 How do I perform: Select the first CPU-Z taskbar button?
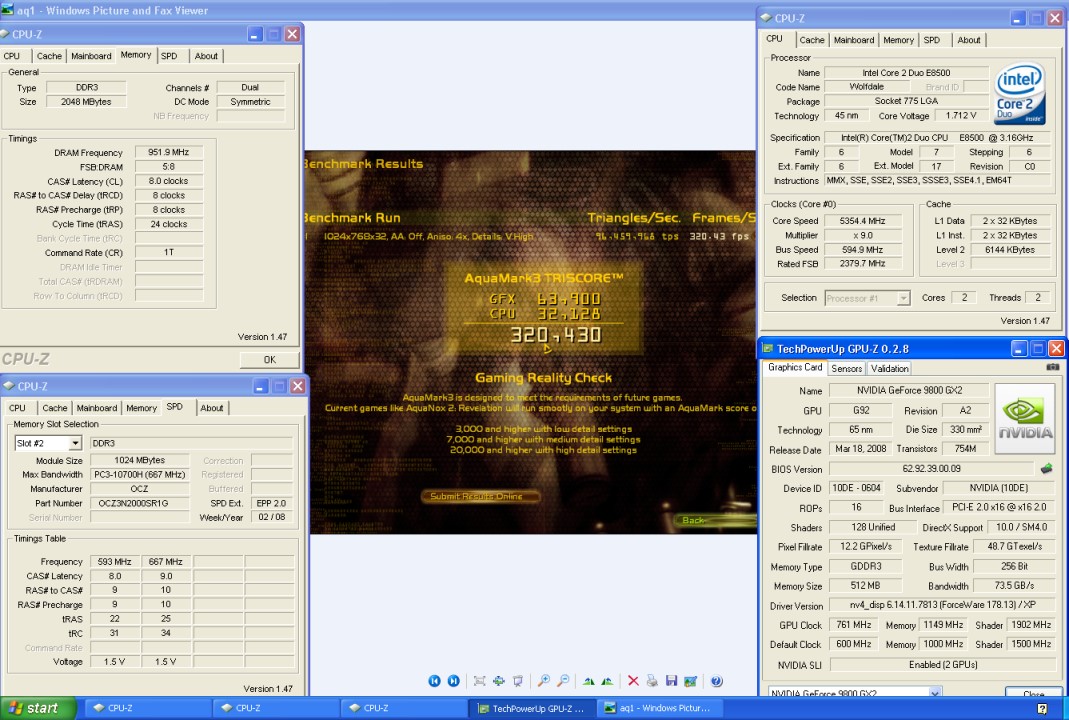point(148,708)
